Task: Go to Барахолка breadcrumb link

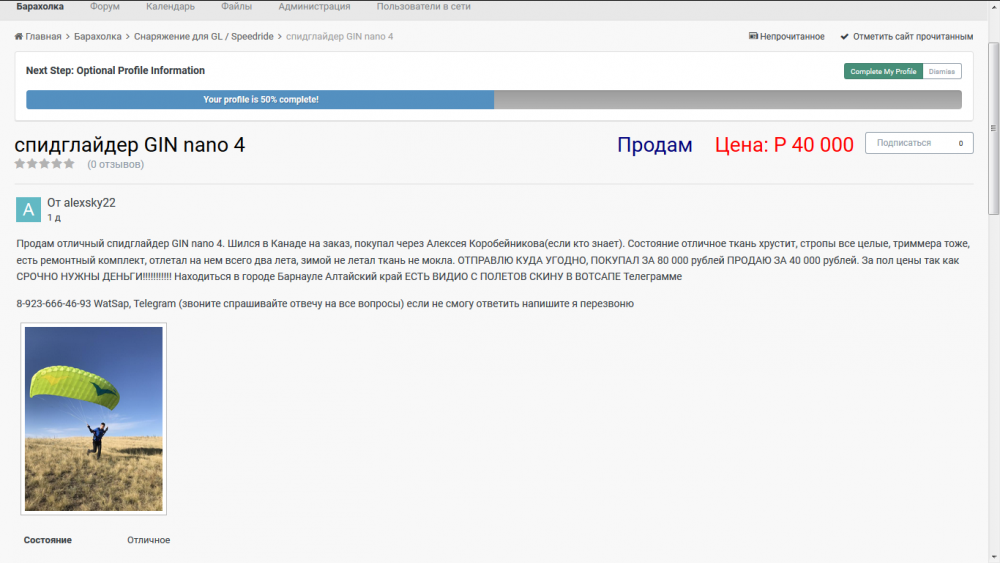Action: coord(98,36)
